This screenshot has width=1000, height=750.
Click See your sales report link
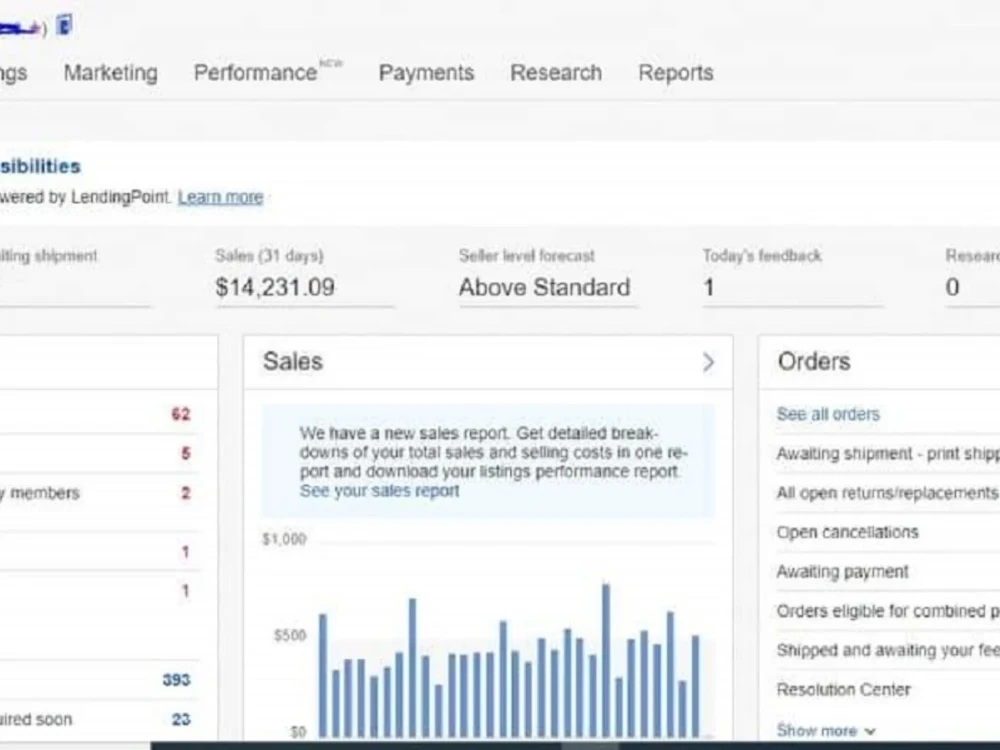click(379, 490)
